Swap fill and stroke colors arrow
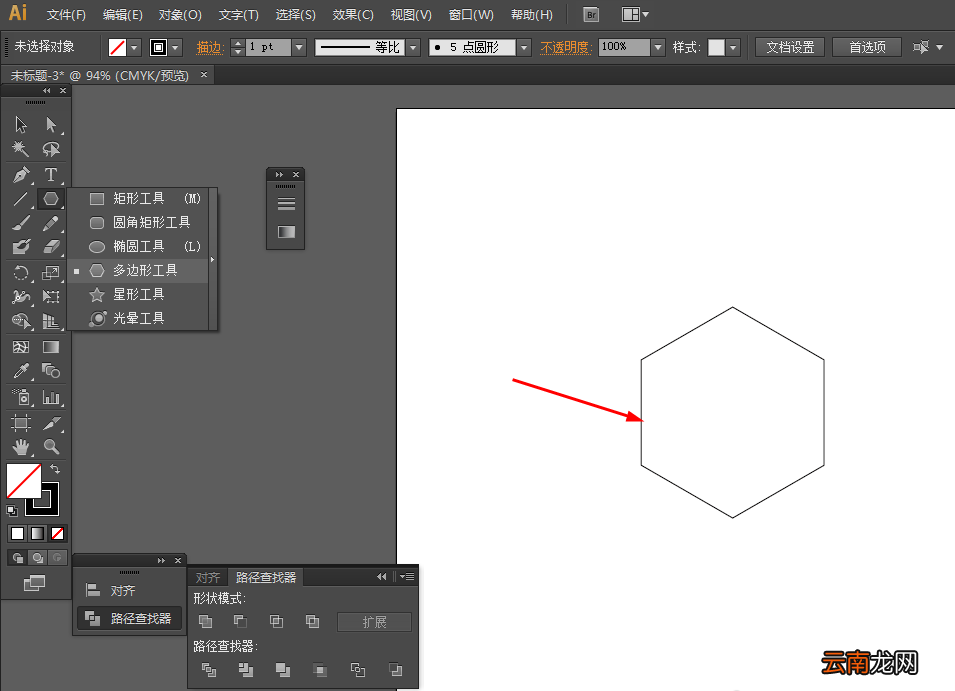The width and height of the screenshot is (955, 691). point(55,469)
